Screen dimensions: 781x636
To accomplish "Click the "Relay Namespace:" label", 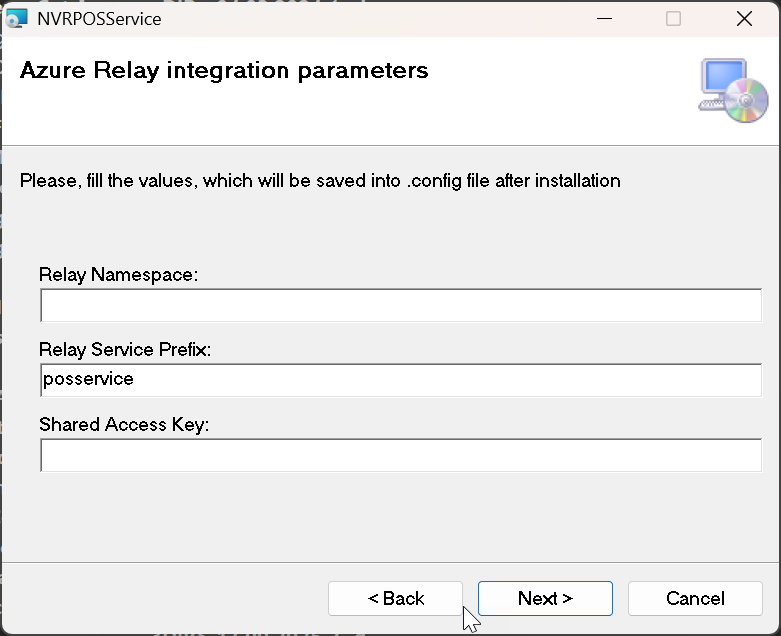I will (119, 275).
